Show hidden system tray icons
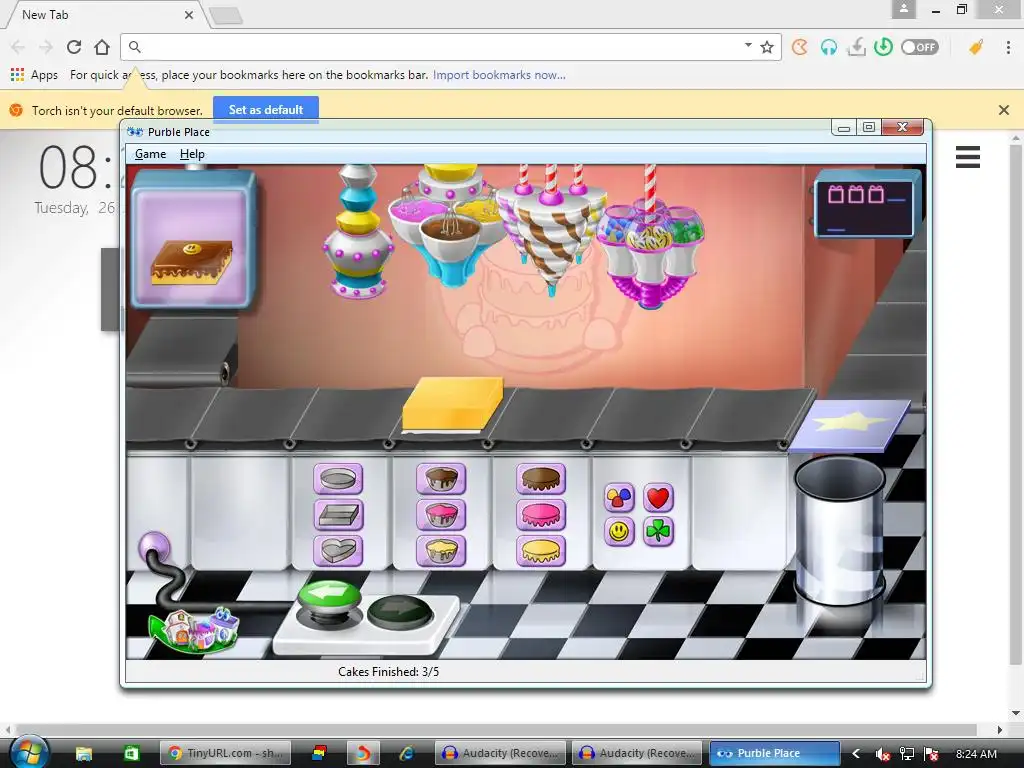1024x768 pixels. tap(856, 754)
